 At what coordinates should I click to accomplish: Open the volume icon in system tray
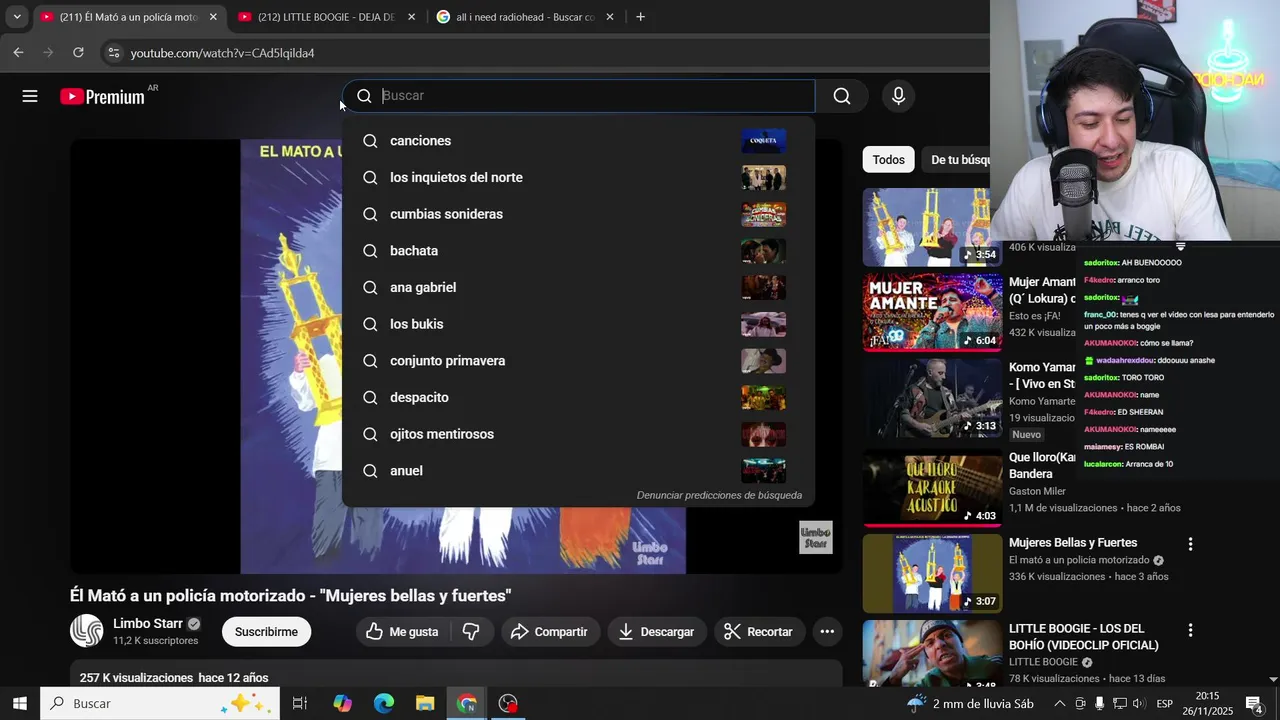coord(1138,704)
